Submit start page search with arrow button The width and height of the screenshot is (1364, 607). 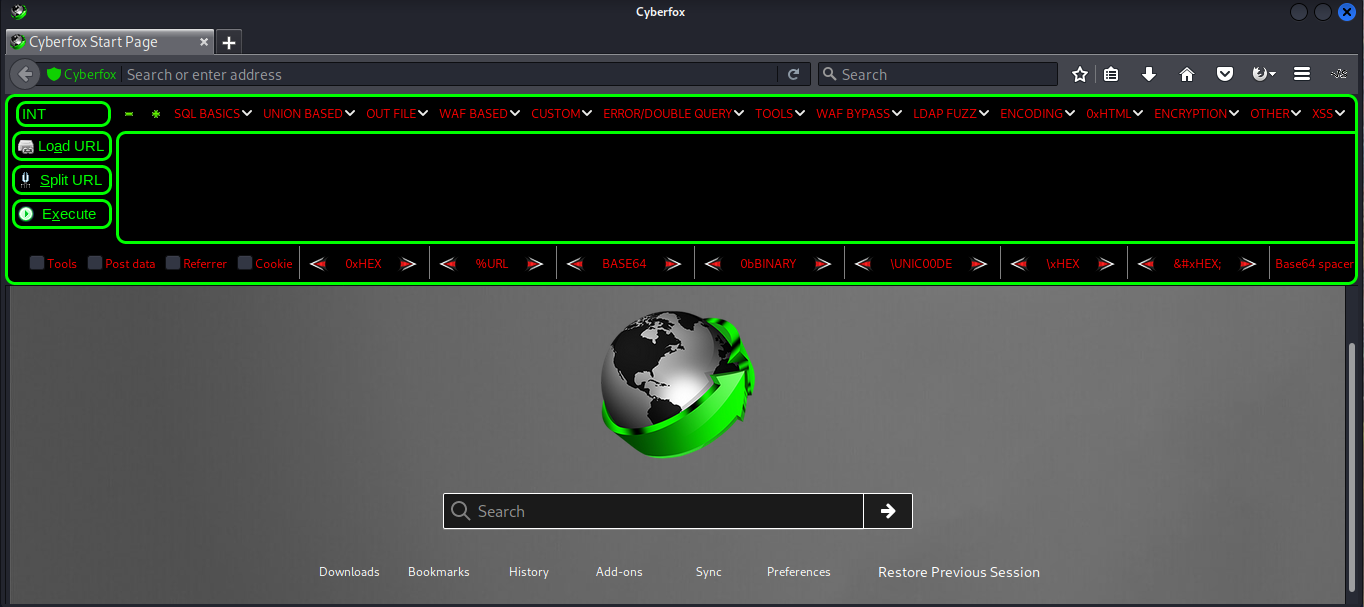tap(888, 511)
